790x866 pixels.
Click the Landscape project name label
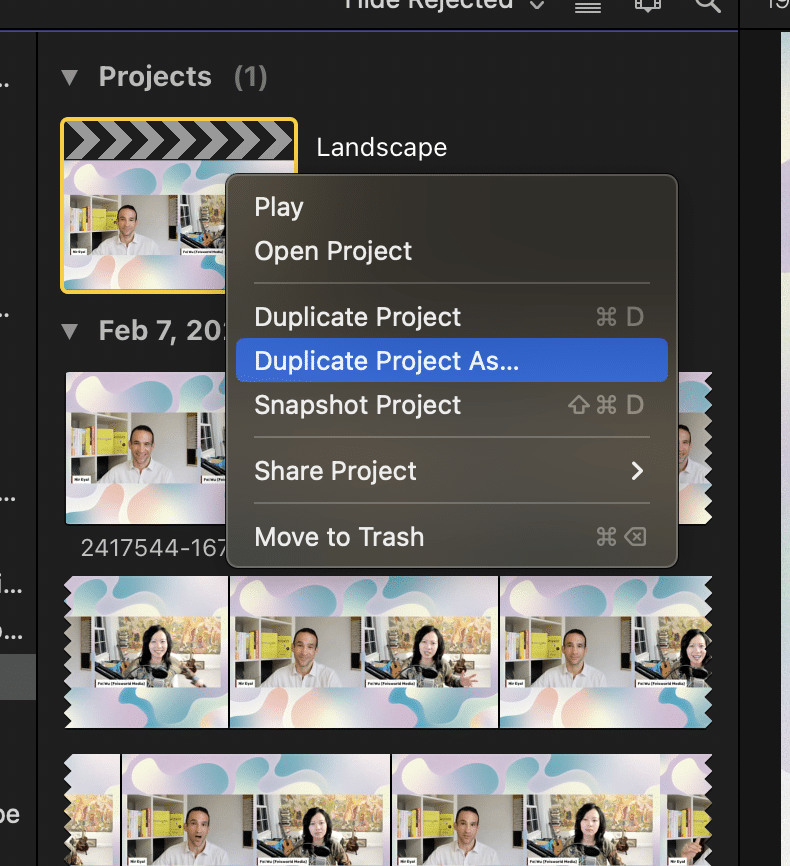pos(381,148)
